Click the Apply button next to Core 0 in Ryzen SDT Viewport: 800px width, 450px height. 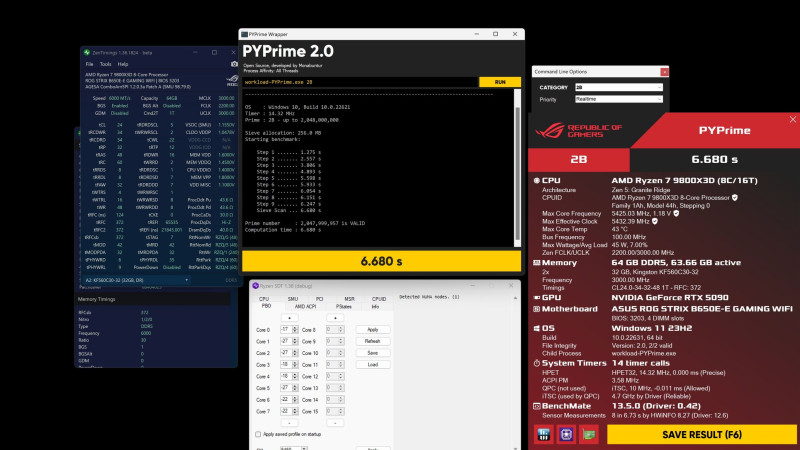pyautogui.click(x=372, y=330)
